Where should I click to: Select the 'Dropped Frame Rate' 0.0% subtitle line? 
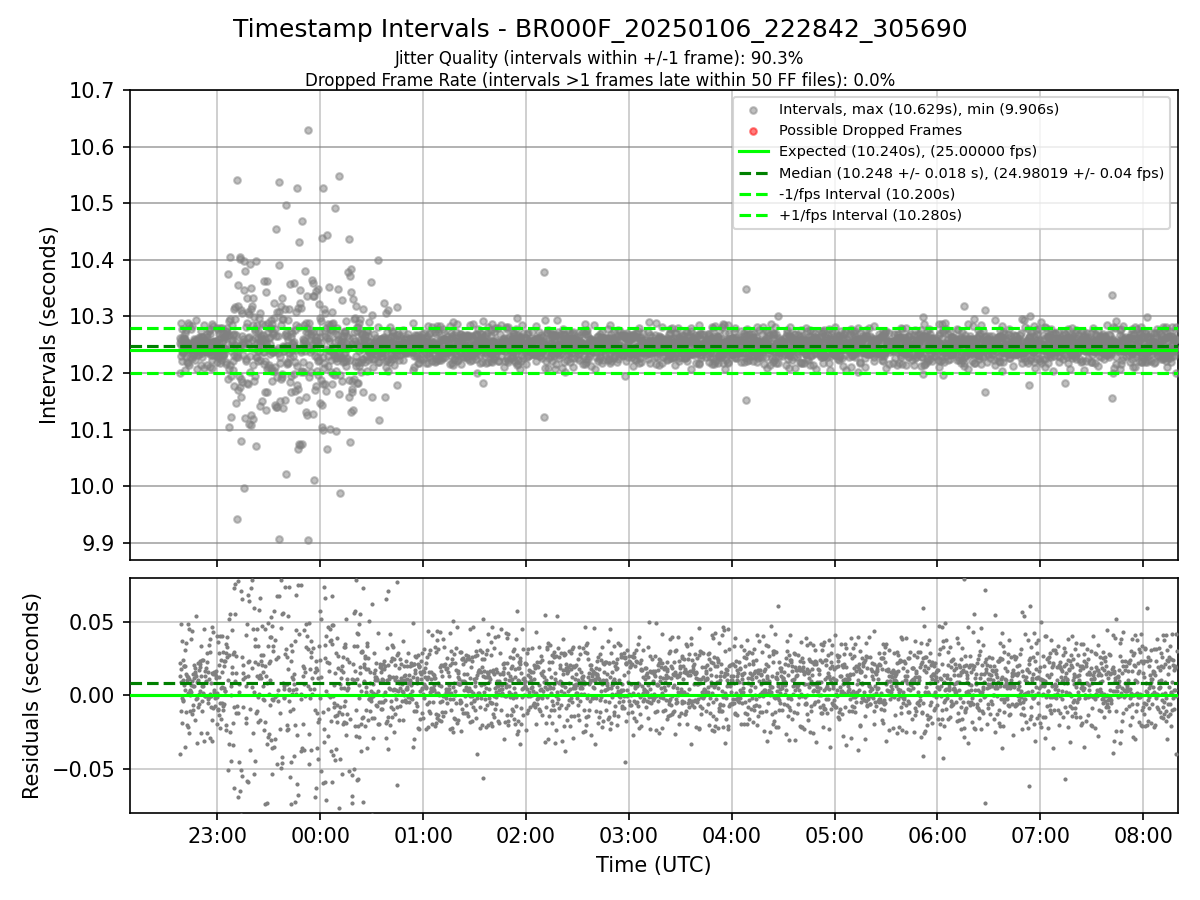coord(600,79)
